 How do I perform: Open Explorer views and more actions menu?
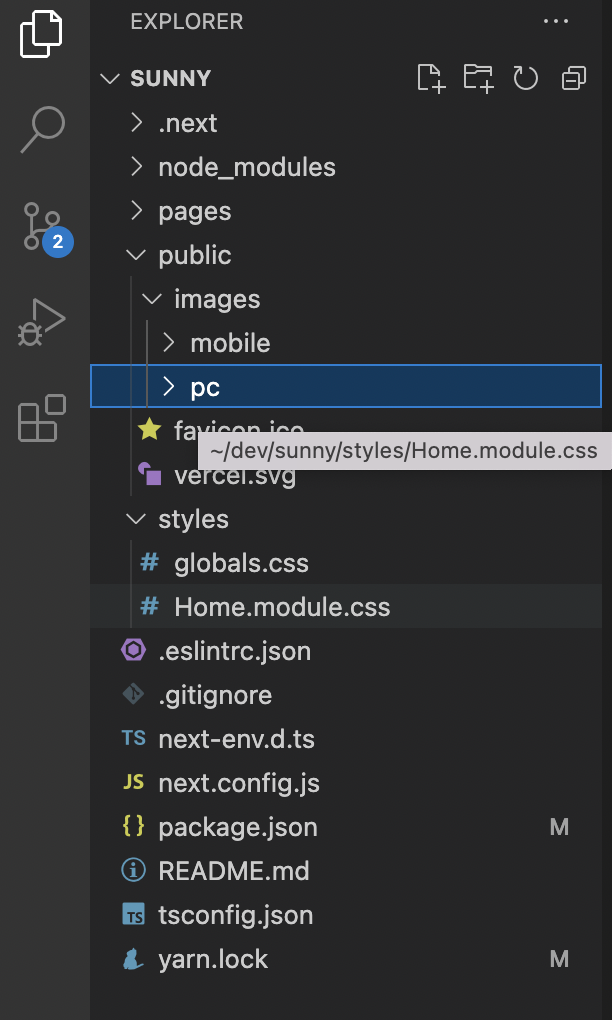tap(555, 21)
